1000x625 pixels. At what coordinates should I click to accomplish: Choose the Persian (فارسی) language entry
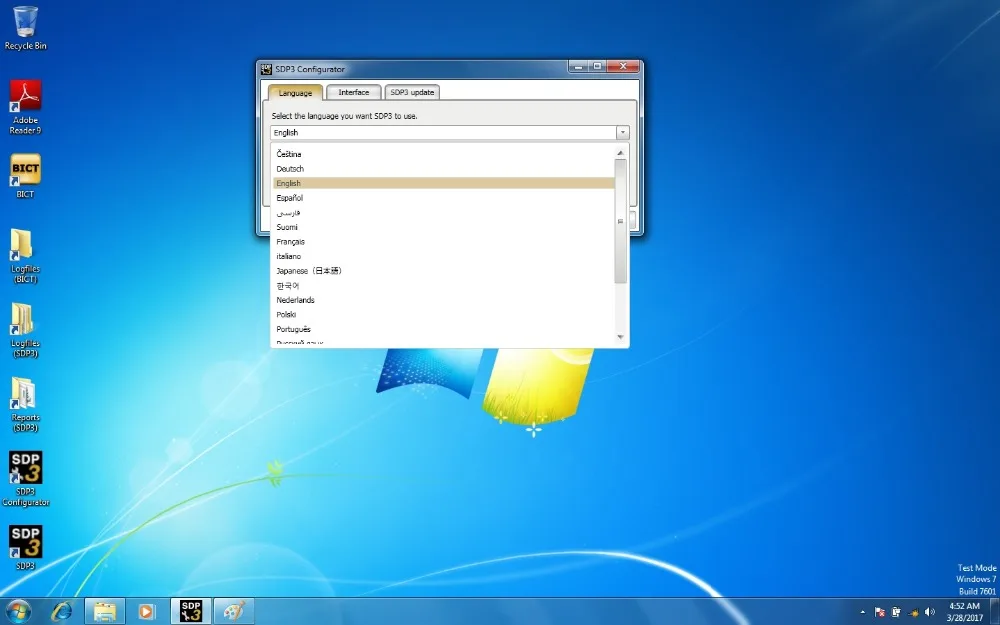pos(443,212)
